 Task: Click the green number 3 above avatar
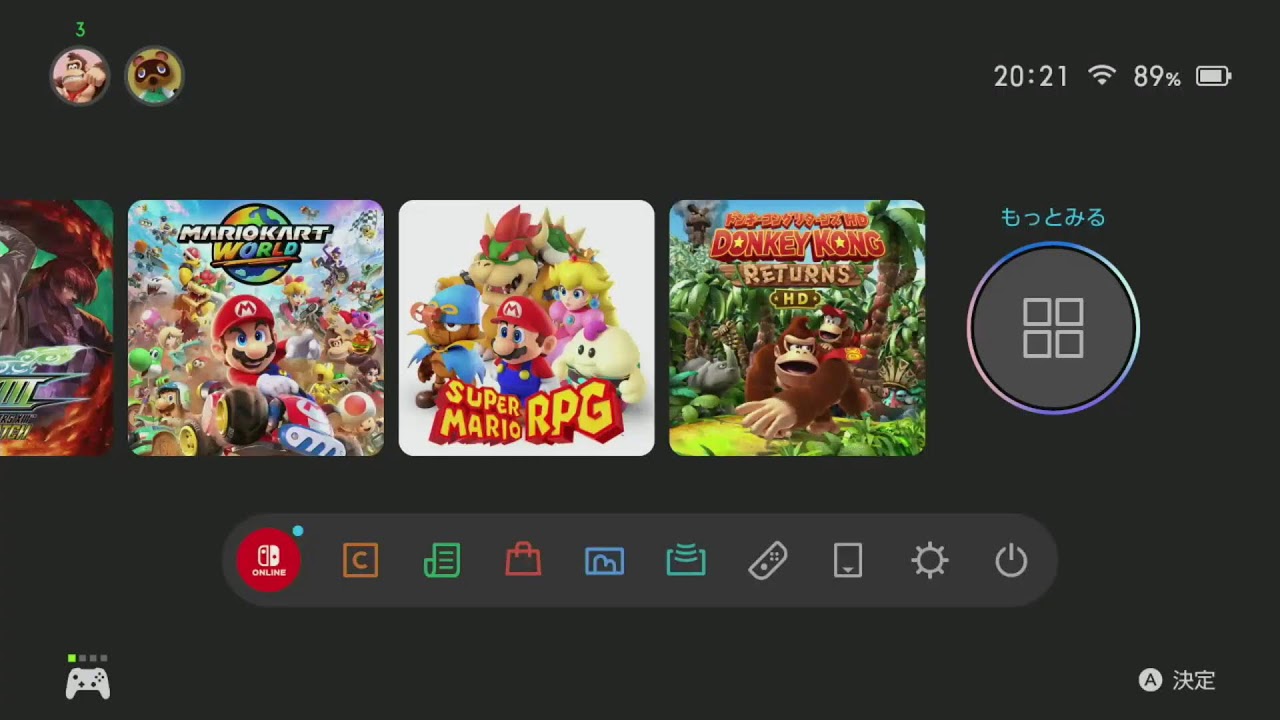tap(80, 30)
